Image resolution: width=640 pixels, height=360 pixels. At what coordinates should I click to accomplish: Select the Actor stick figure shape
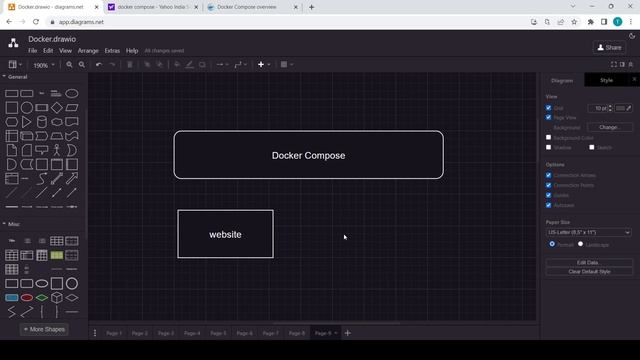[x=57, y=150]
